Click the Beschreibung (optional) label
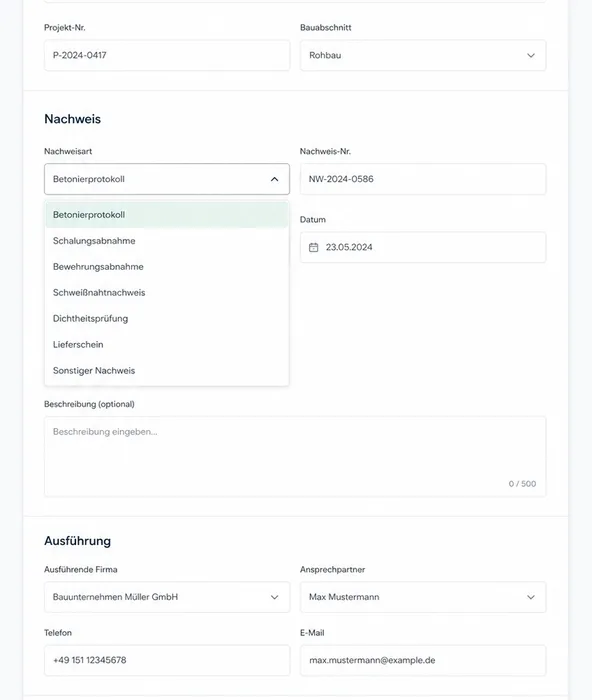The image size is (592, 700). 89,404
